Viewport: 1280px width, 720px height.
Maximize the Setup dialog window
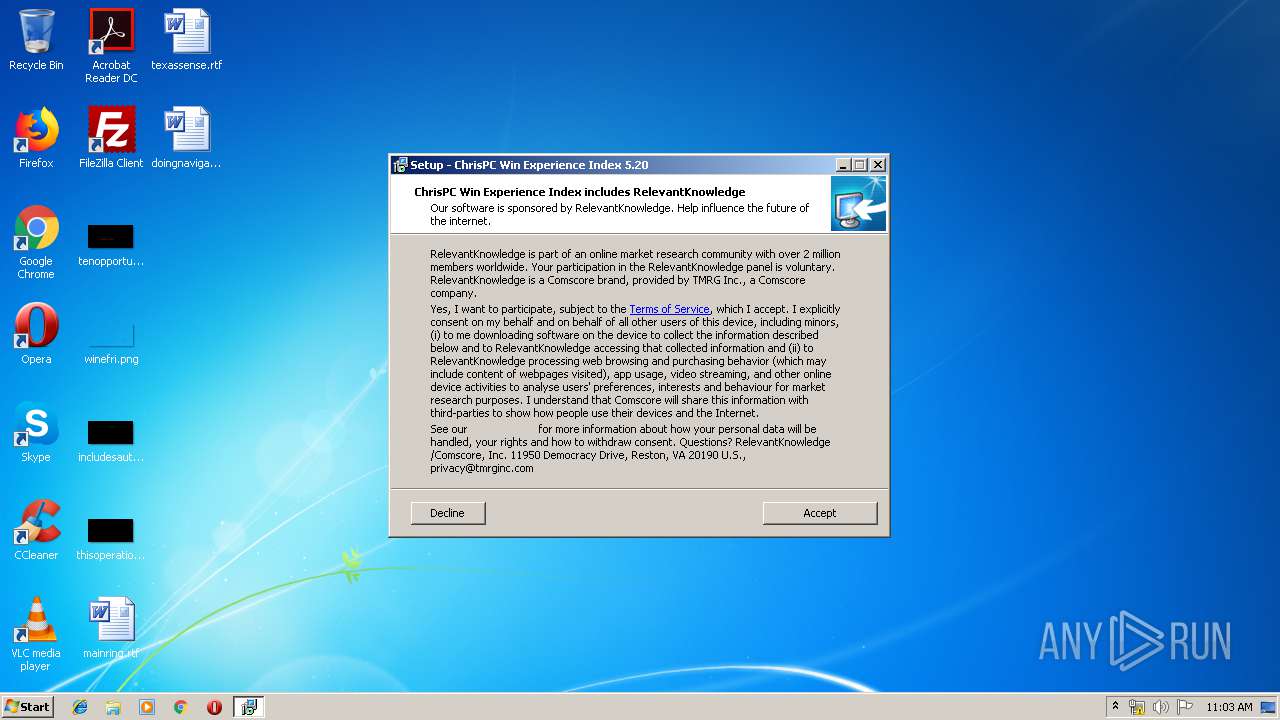pyautogui.click(x=860, y=165)
